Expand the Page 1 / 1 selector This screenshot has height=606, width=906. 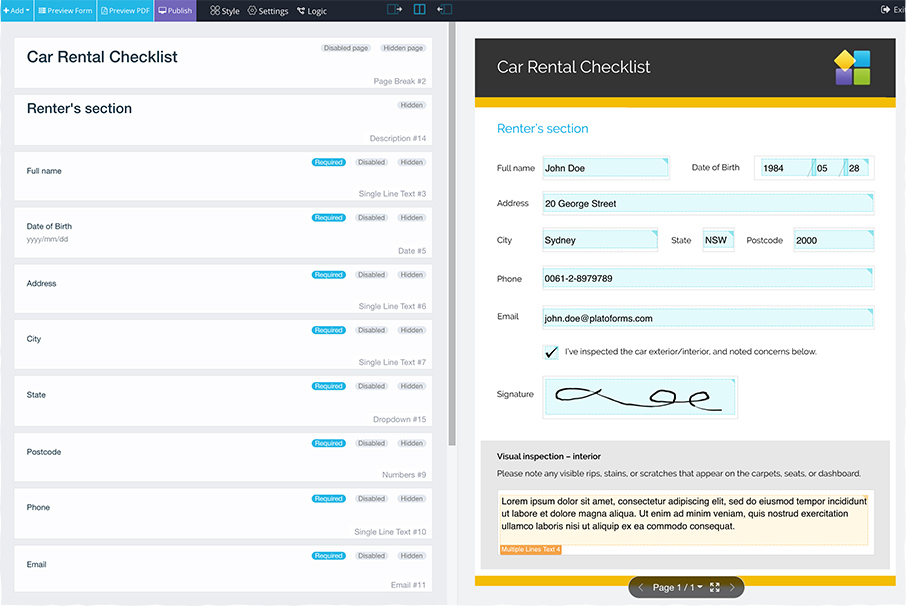678,588
